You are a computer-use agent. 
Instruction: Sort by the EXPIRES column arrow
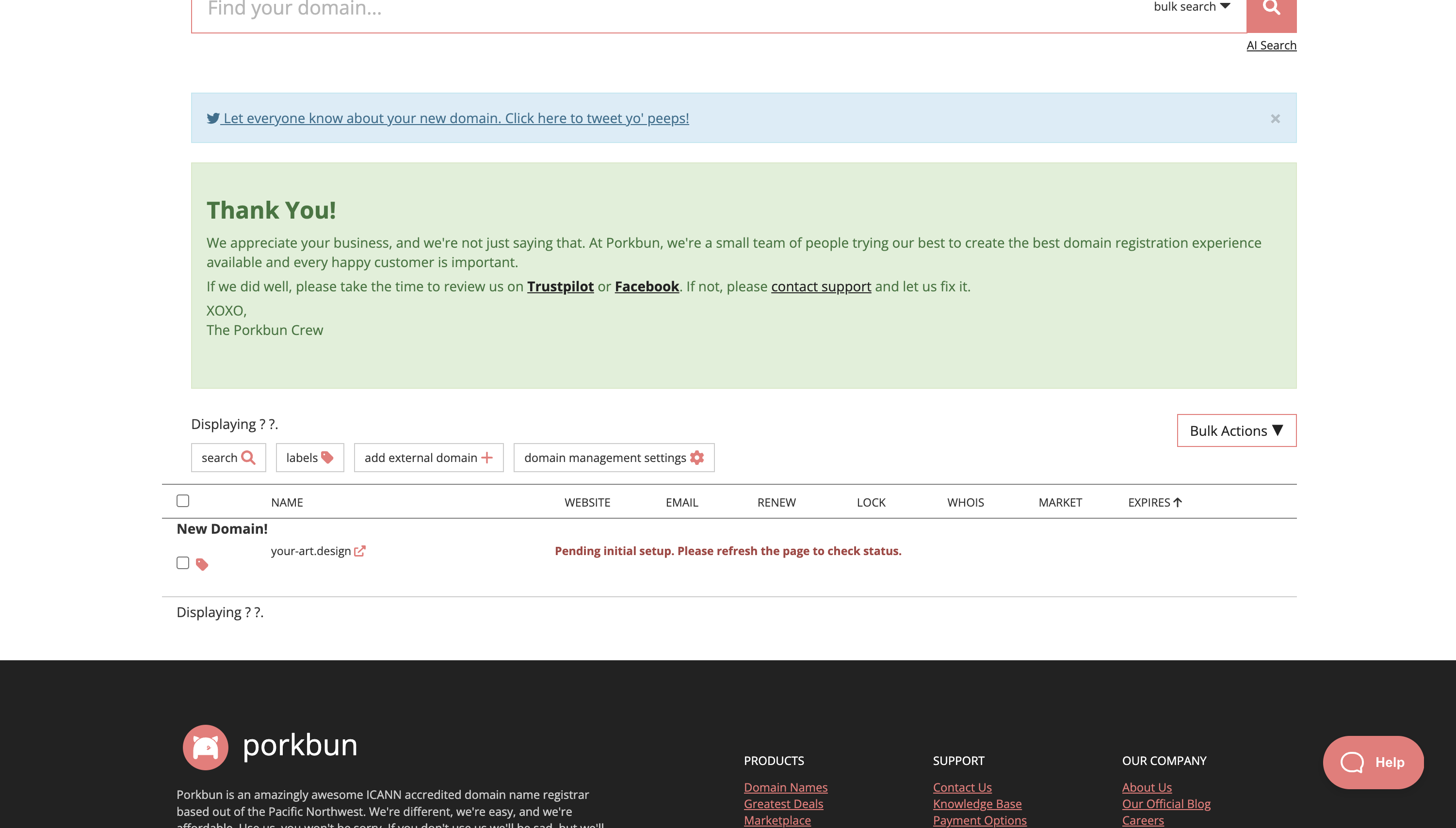tap(1177, 502)
